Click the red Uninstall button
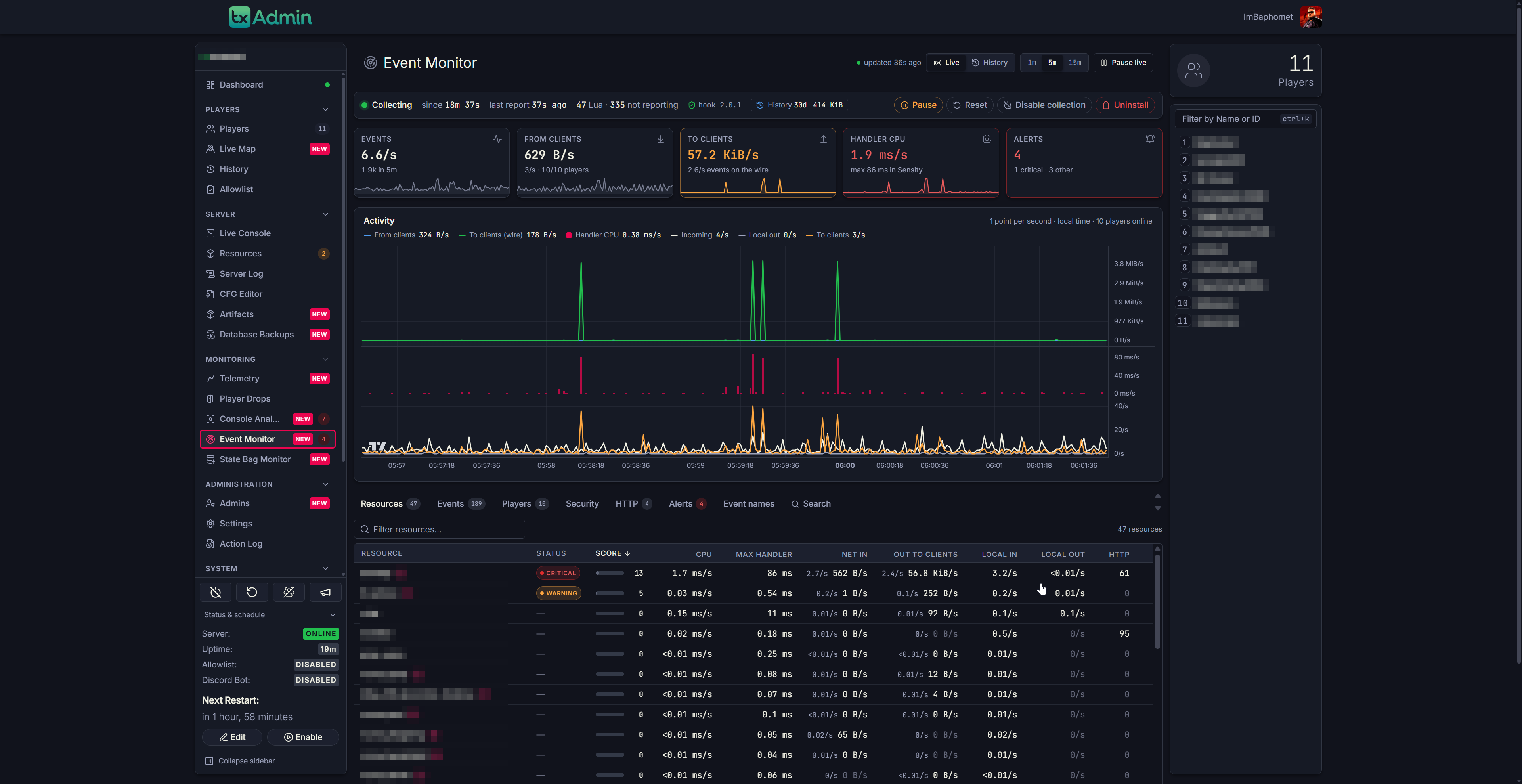 tap(1125, 105)
